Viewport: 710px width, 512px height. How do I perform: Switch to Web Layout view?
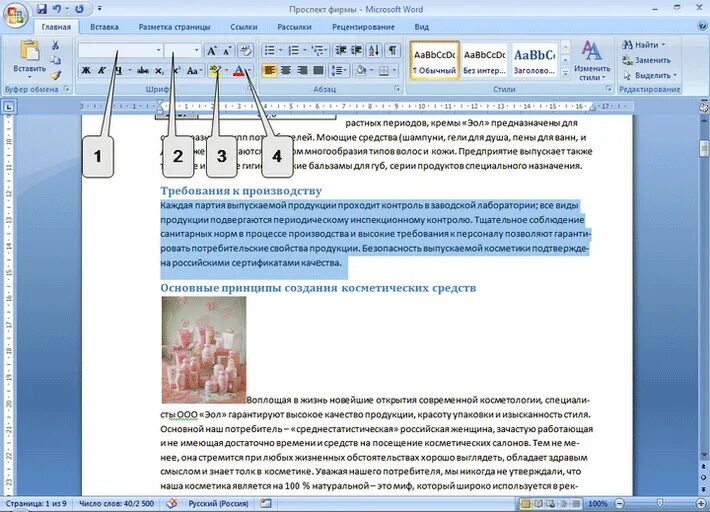pyautogui.click(x=551, y=503)
